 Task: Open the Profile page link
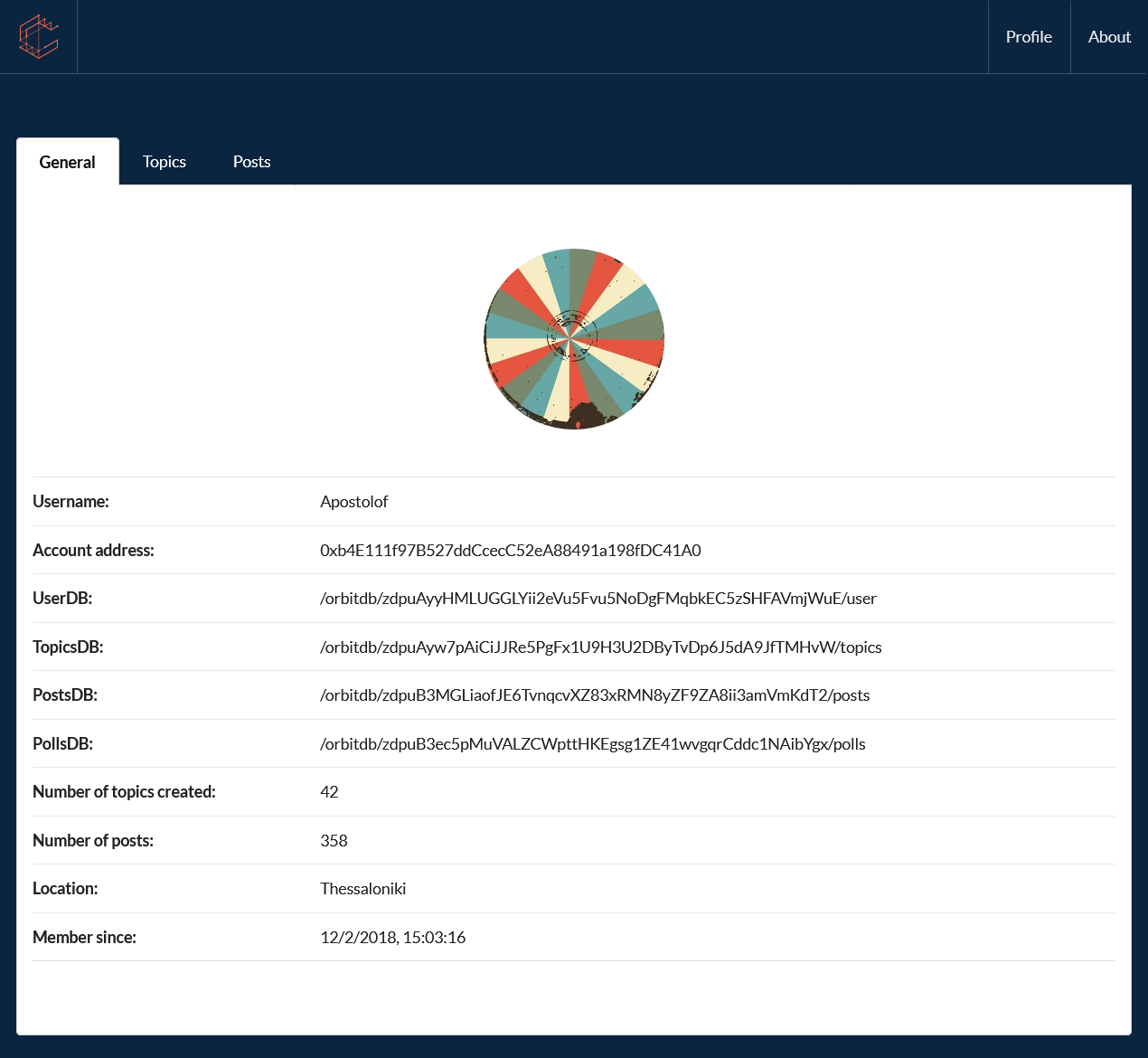tap(1029, 37)
